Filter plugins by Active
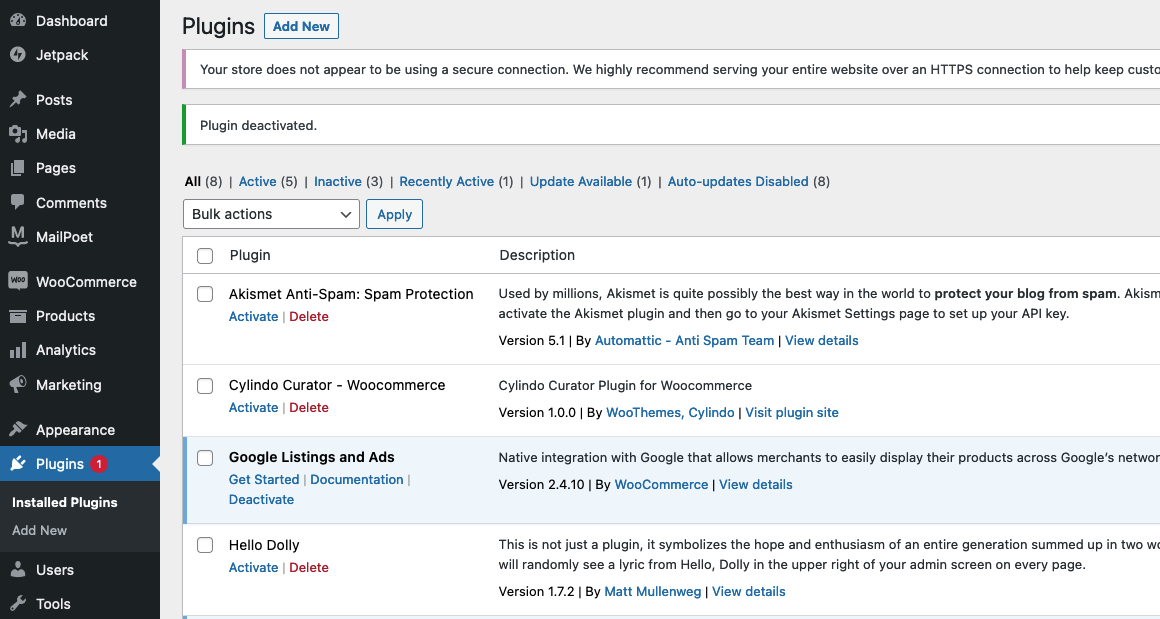Screen dimensions: 1160x619 pos(257,181)
